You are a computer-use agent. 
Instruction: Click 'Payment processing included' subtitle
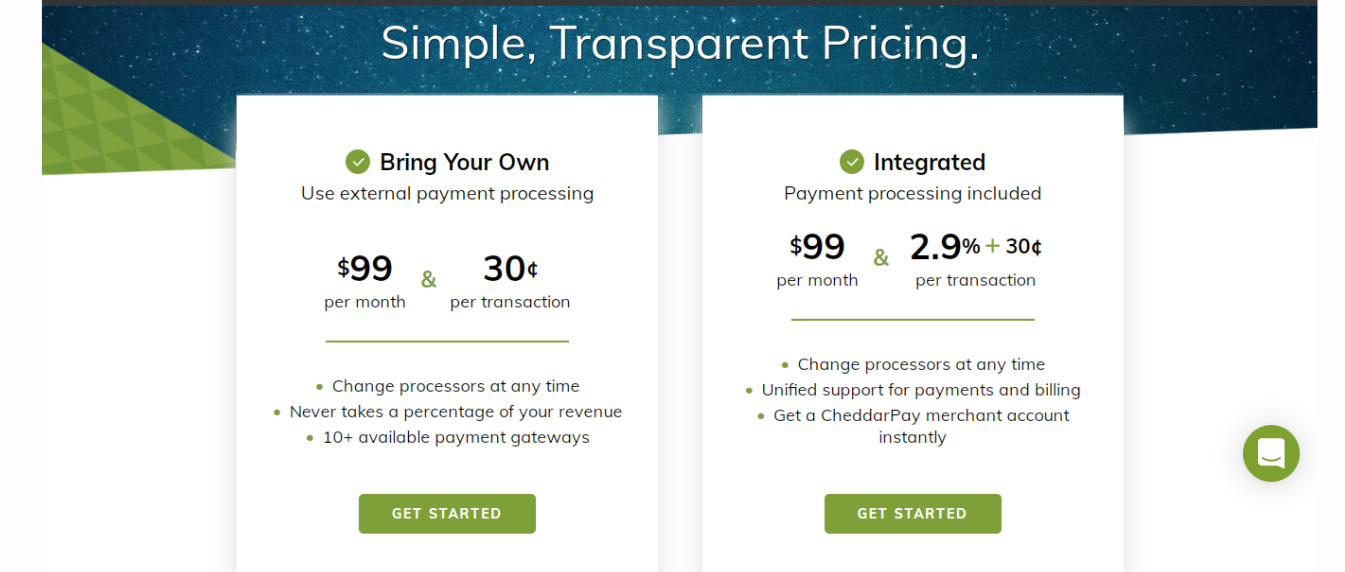(x=913, y=193)
